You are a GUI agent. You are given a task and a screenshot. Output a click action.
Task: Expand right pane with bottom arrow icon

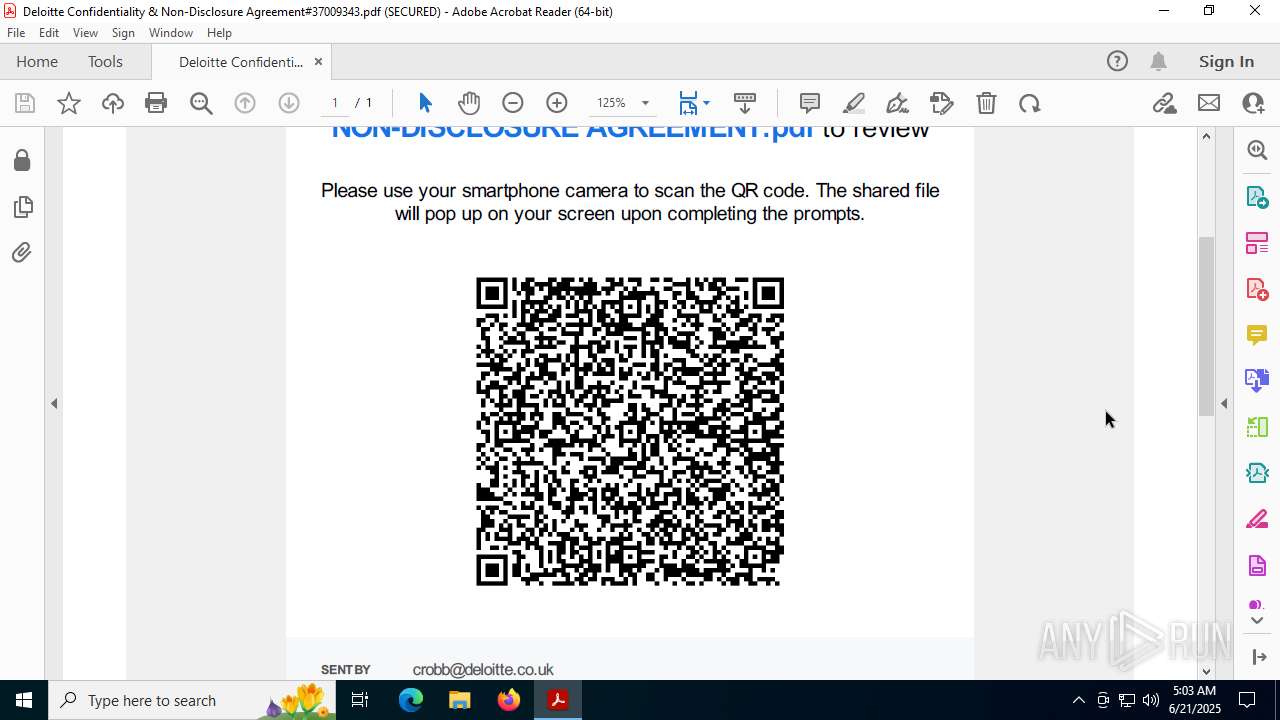(1258, 656)
